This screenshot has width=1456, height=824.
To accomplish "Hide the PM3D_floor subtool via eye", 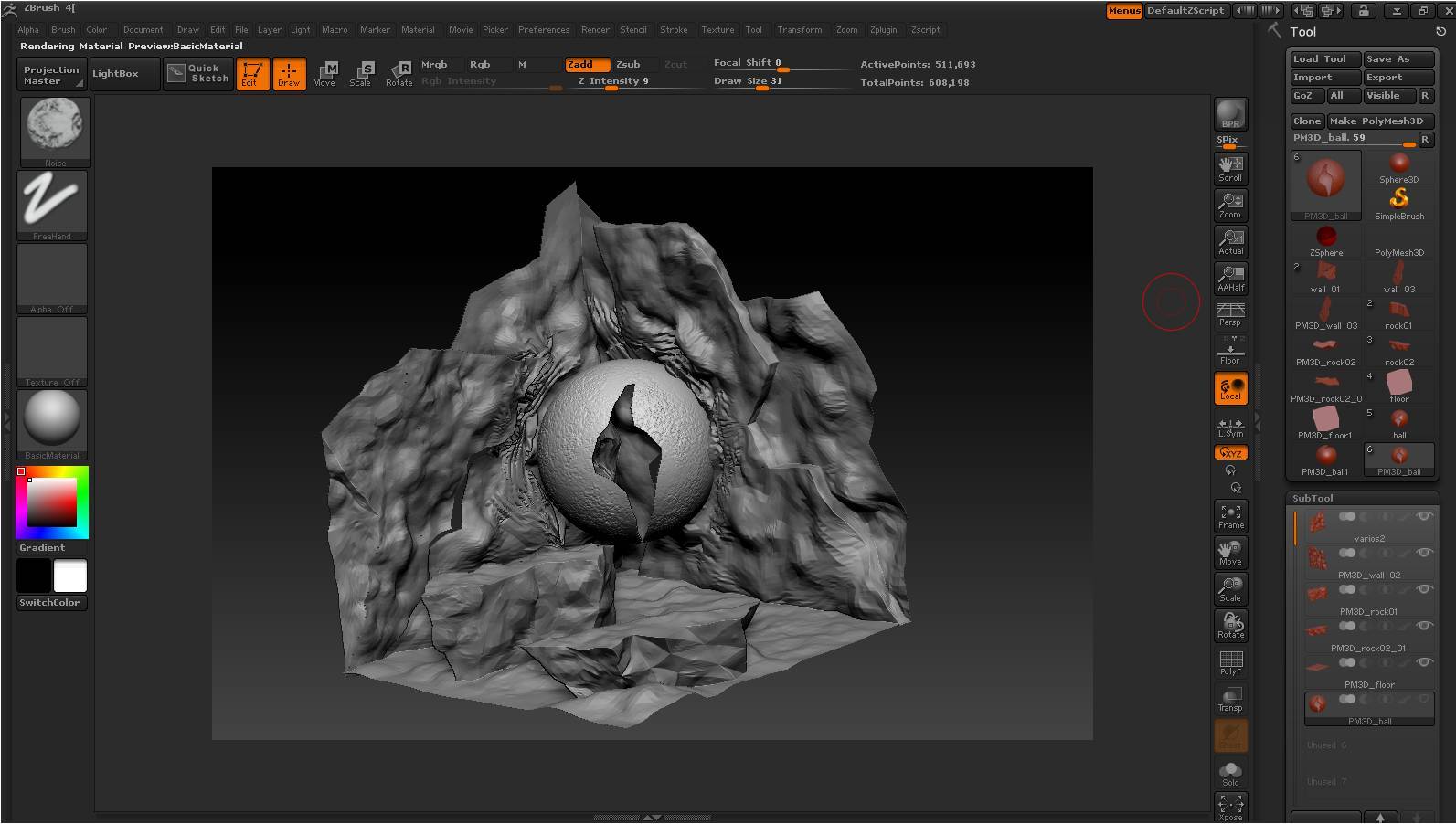I will [1423, 662].
